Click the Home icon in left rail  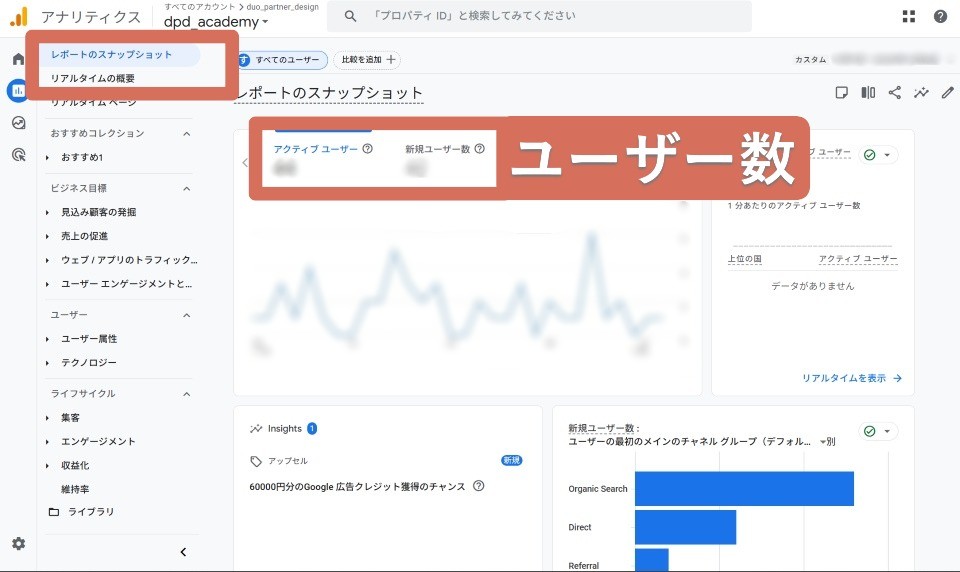coord(18,59)
